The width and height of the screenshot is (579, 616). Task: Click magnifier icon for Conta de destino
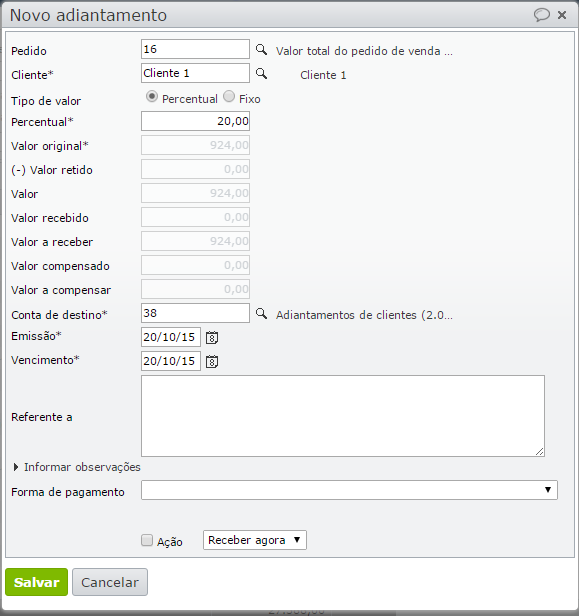[x=261, y=314]
